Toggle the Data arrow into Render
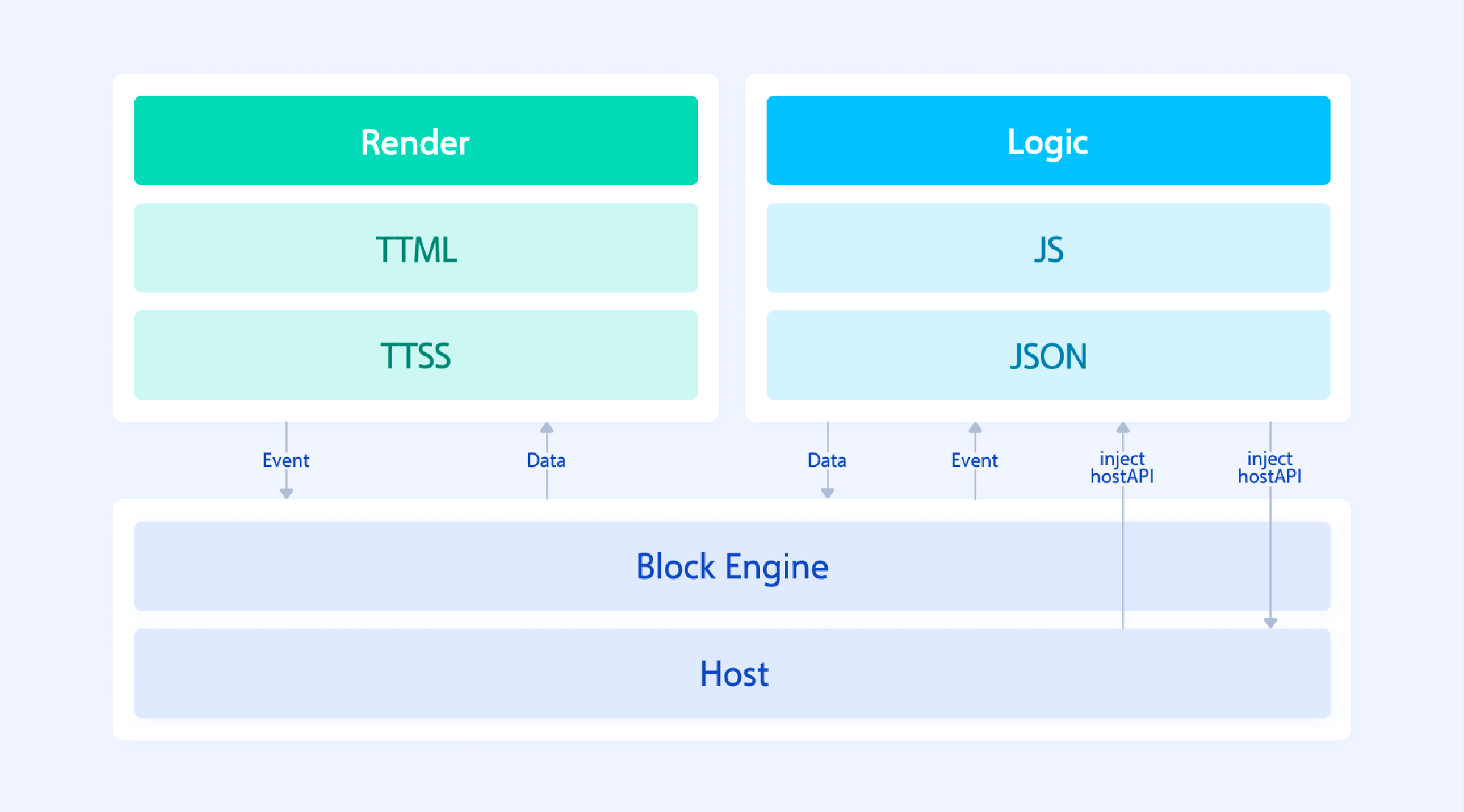 pos(547,461)
